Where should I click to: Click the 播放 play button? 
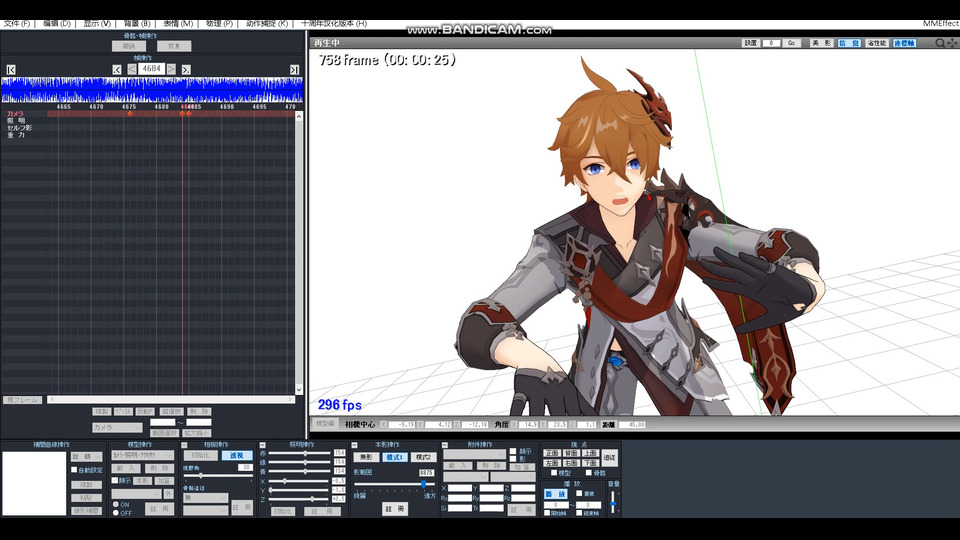pos(556,494)
